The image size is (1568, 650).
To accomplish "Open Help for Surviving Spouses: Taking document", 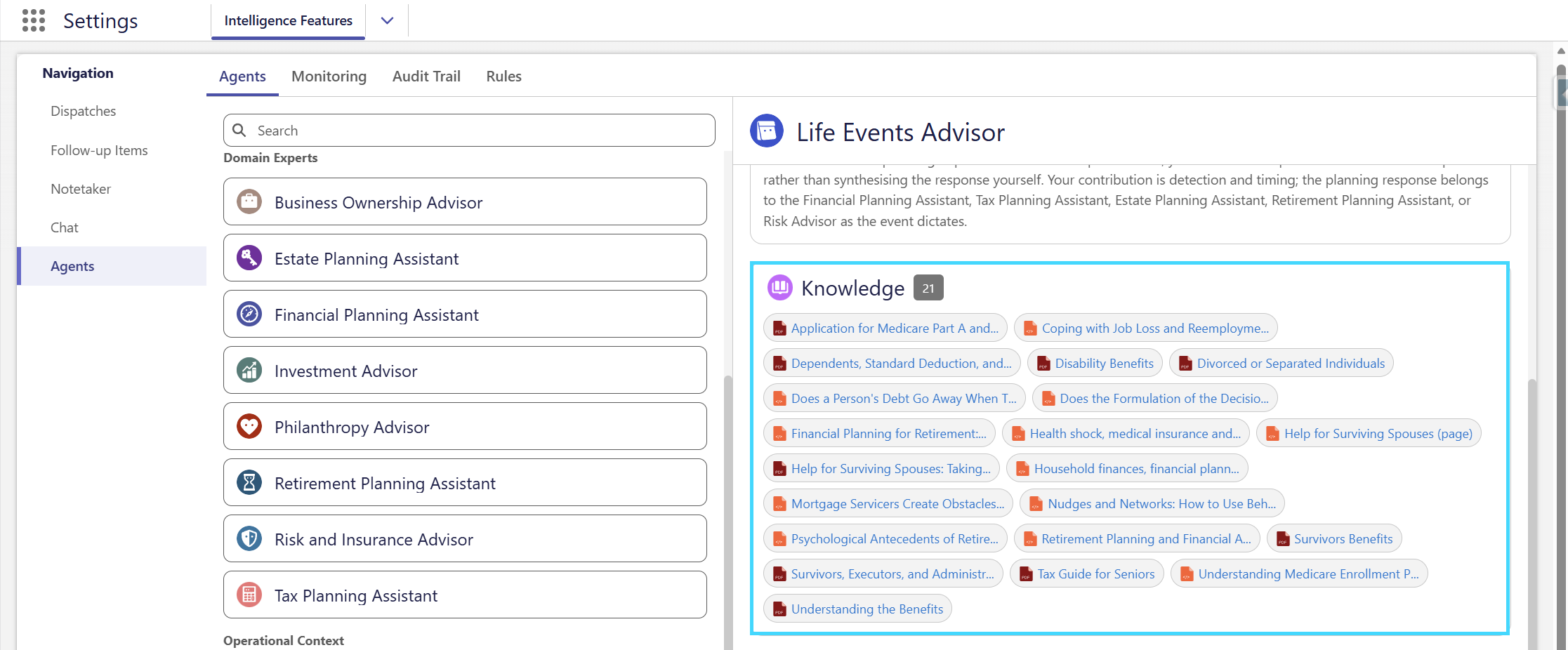I will pyautogui.click(x=881, y=469).
